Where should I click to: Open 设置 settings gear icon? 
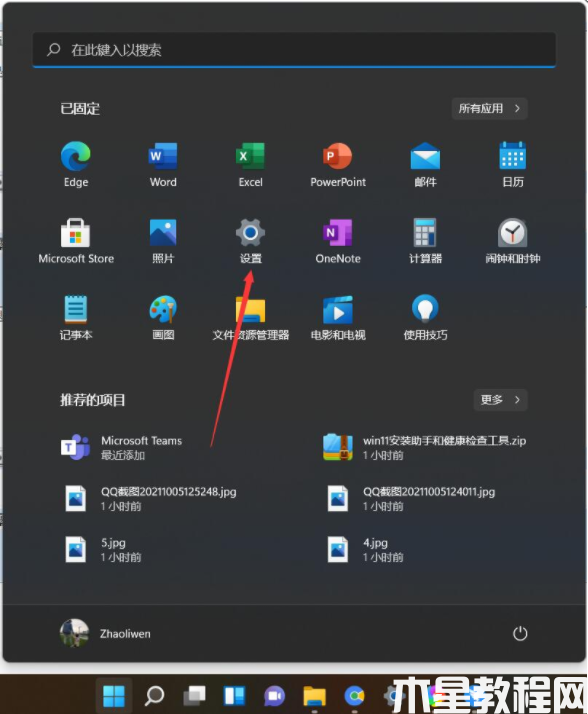tap(251, 241)
